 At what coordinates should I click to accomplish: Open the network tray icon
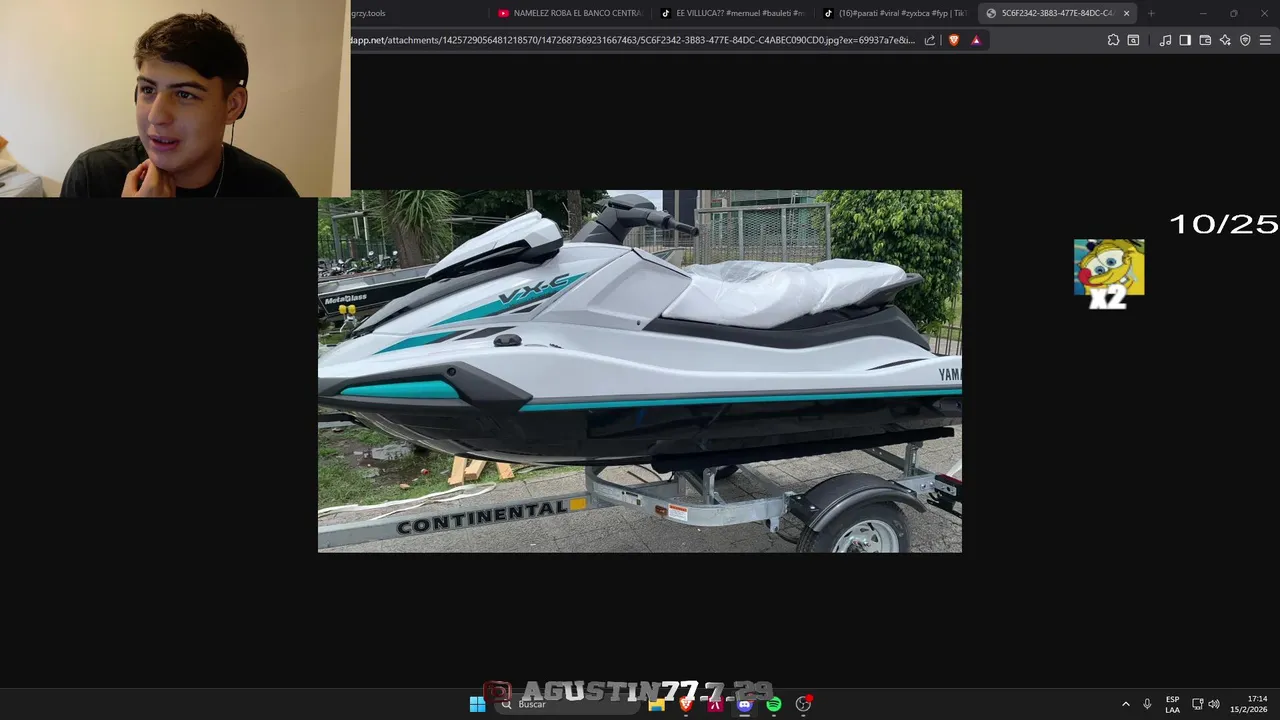click(1197, 704)
